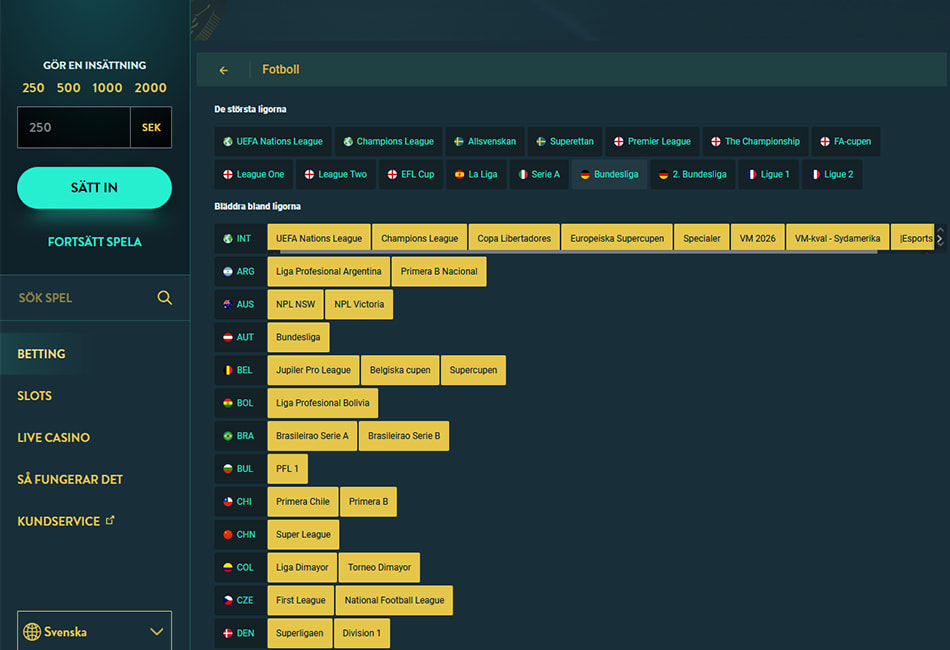The height and width of the screenshot is (650, 950).
Task: Open Kundservice in the sidebar
Action: pos(59,521)
